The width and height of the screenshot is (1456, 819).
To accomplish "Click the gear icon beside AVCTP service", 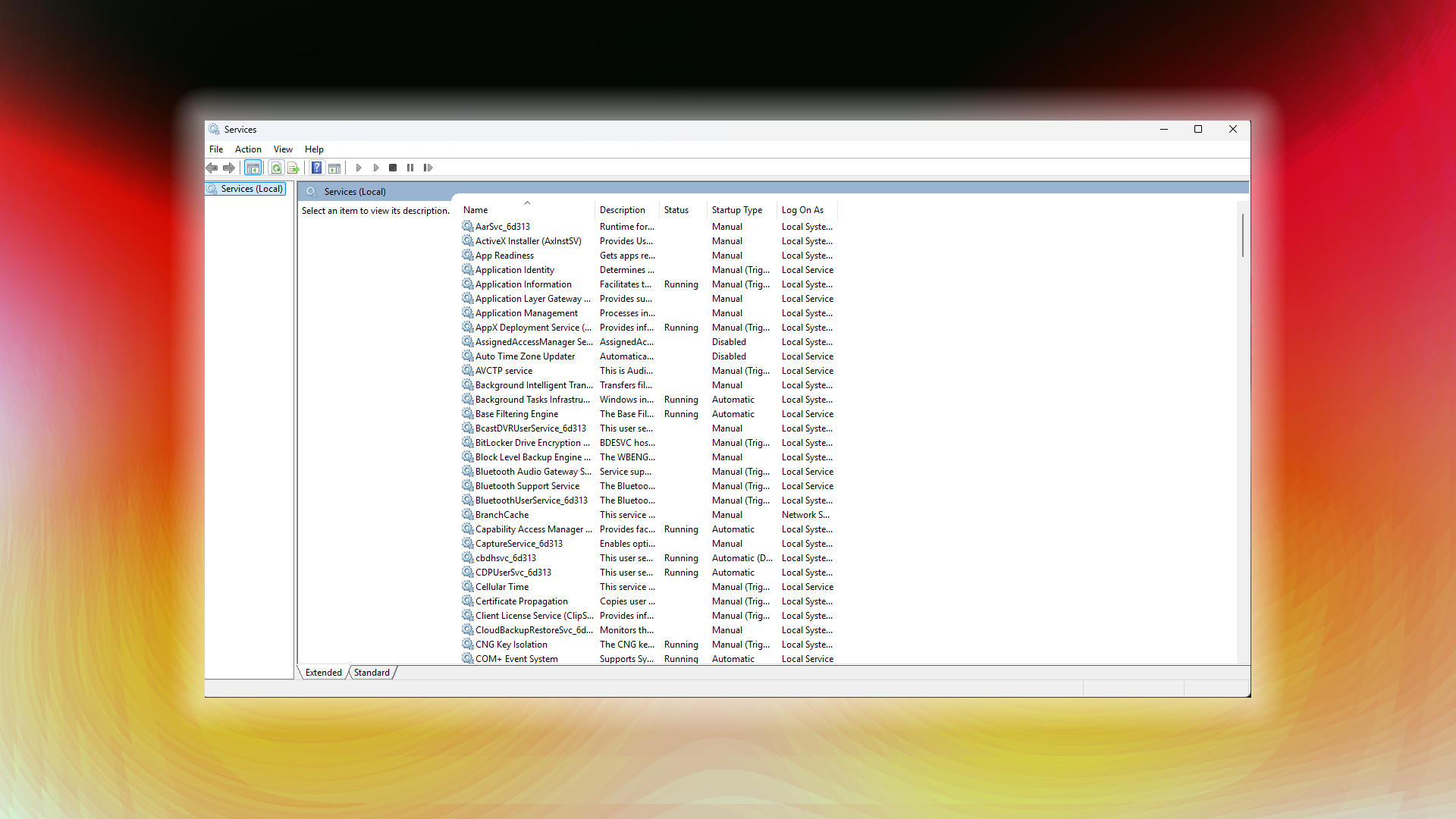I will (x=468, y=370).
